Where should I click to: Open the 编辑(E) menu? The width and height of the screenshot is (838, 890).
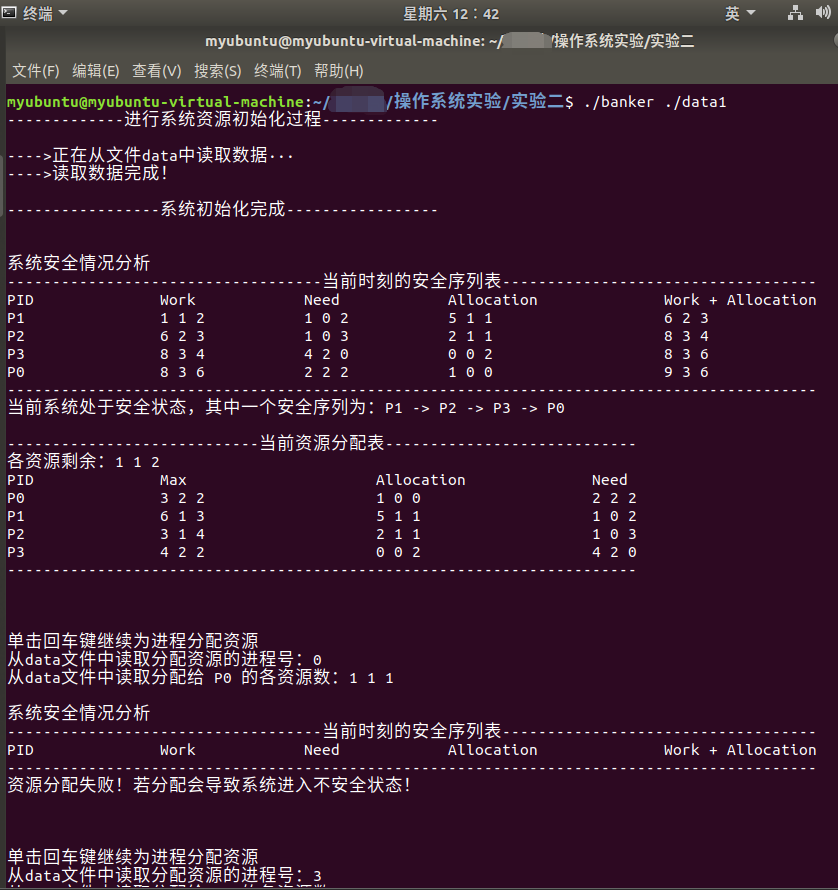coord(95,71)
